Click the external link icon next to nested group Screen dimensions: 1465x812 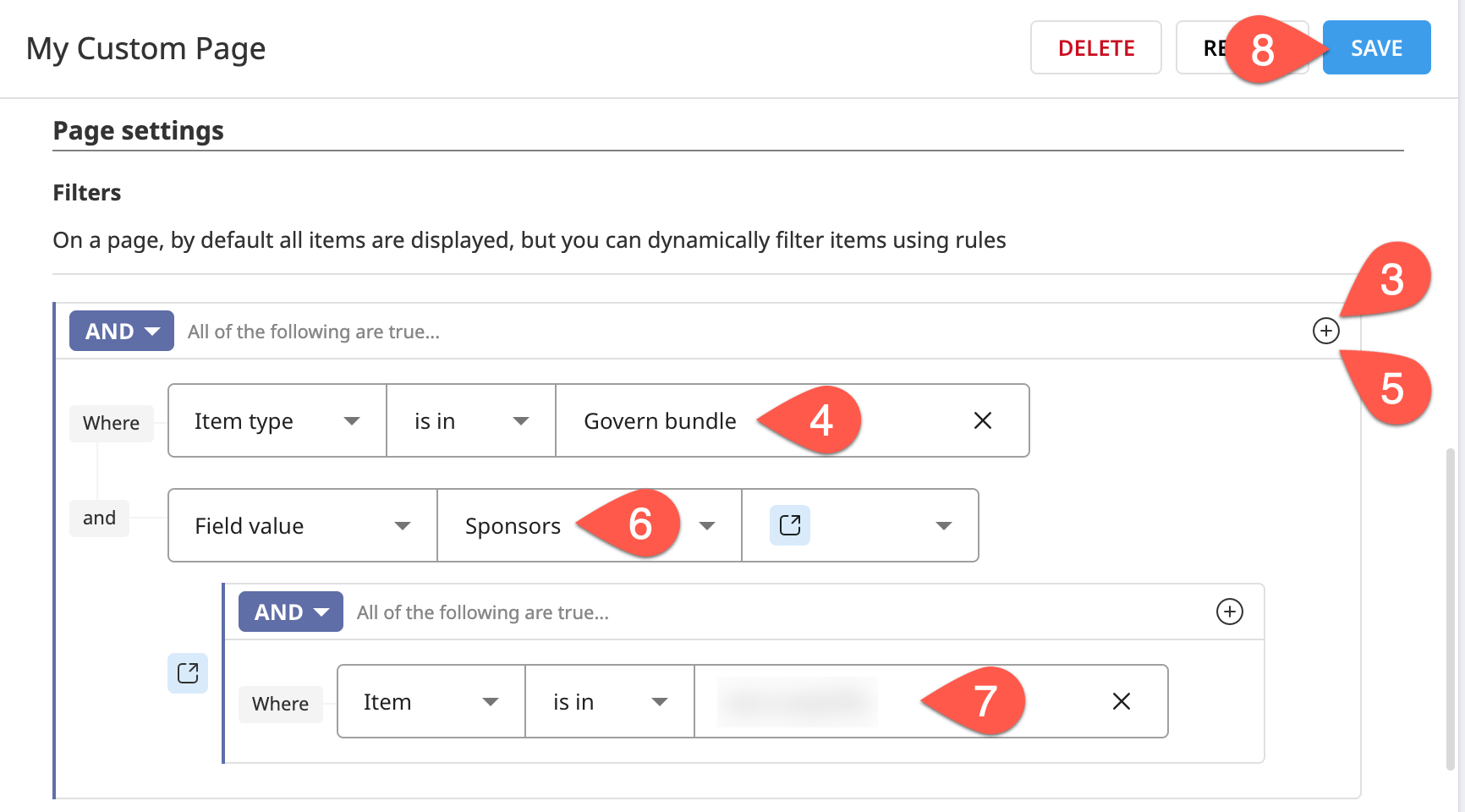click(187, 674)
